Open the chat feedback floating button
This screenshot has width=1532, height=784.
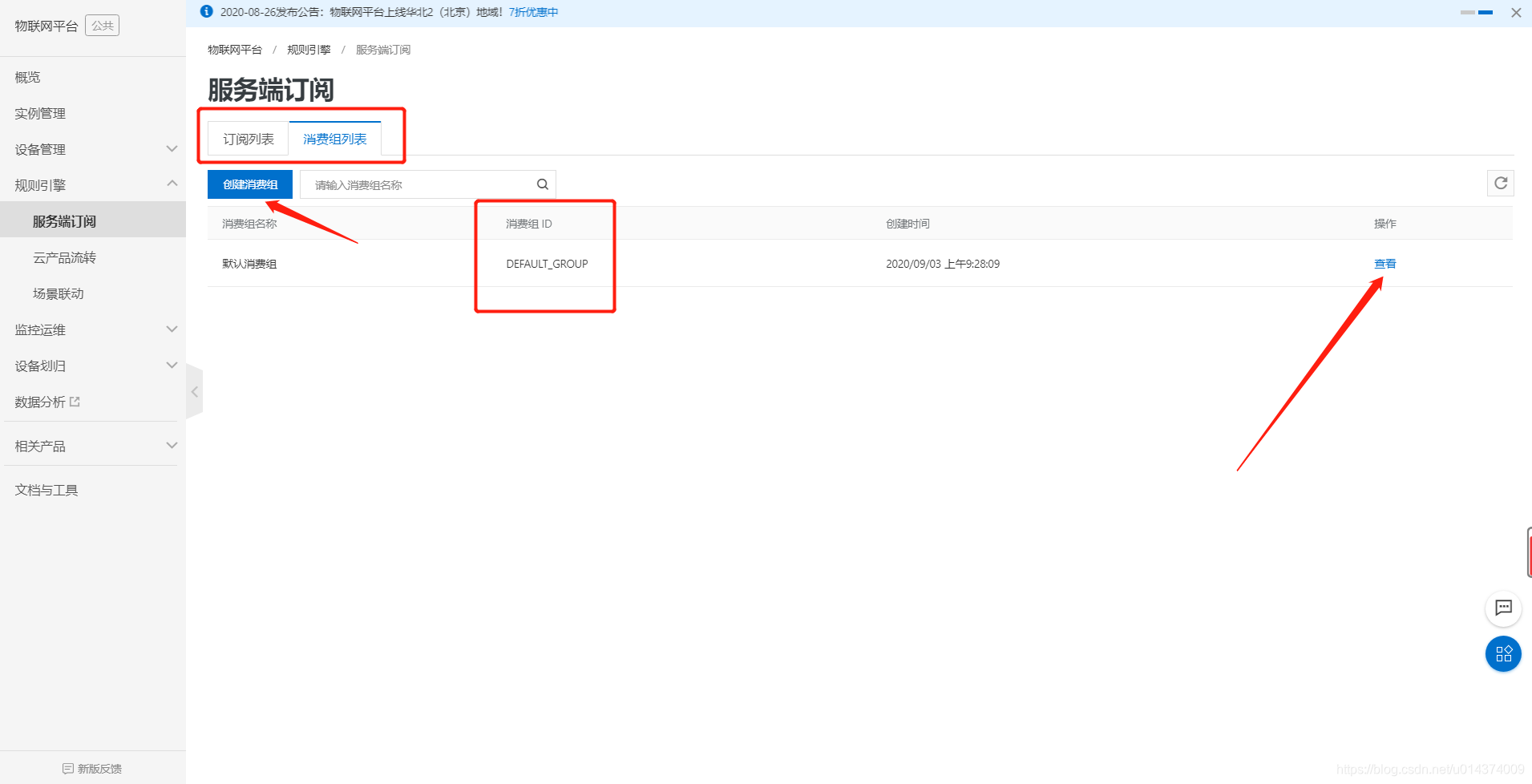pos(1503,608)
